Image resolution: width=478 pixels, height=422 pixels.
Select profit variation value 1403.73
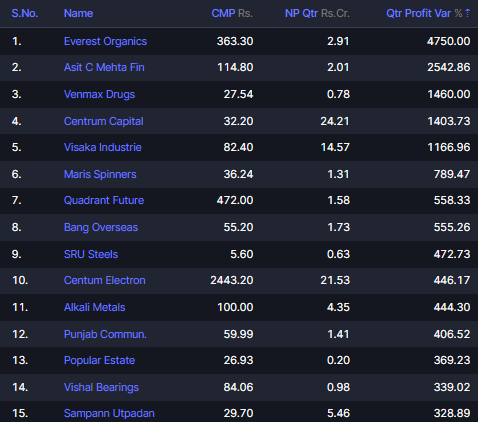coord(449,121)
